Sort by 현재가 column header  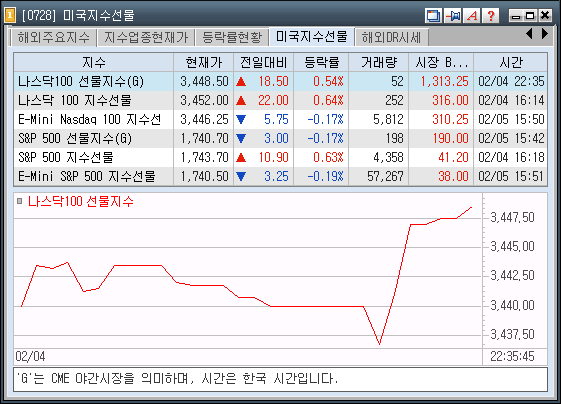click(x=204, y=62)
